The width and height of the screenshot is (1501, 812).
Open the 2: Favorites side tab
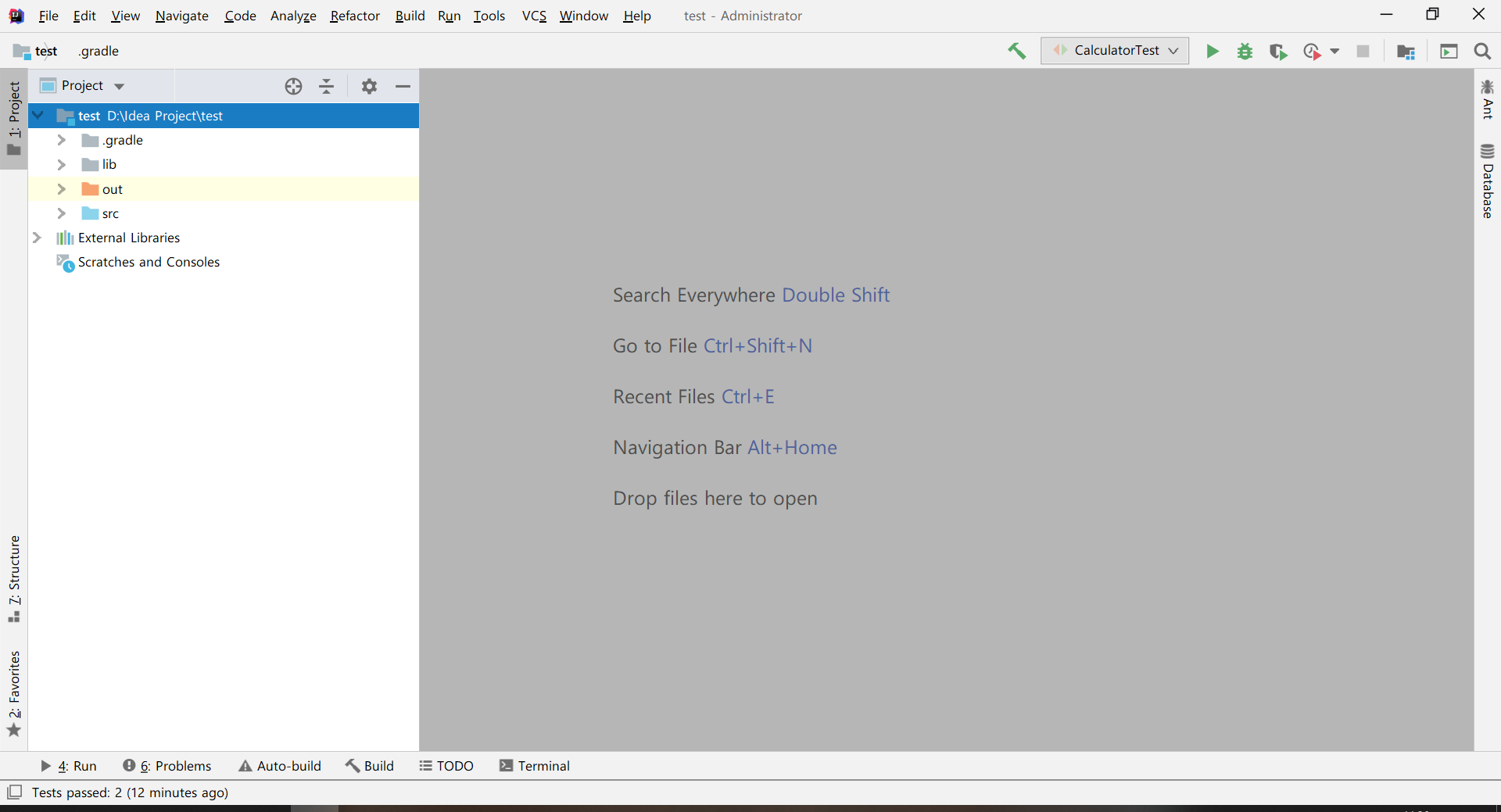pyautogui.click(x=14, y=694)
